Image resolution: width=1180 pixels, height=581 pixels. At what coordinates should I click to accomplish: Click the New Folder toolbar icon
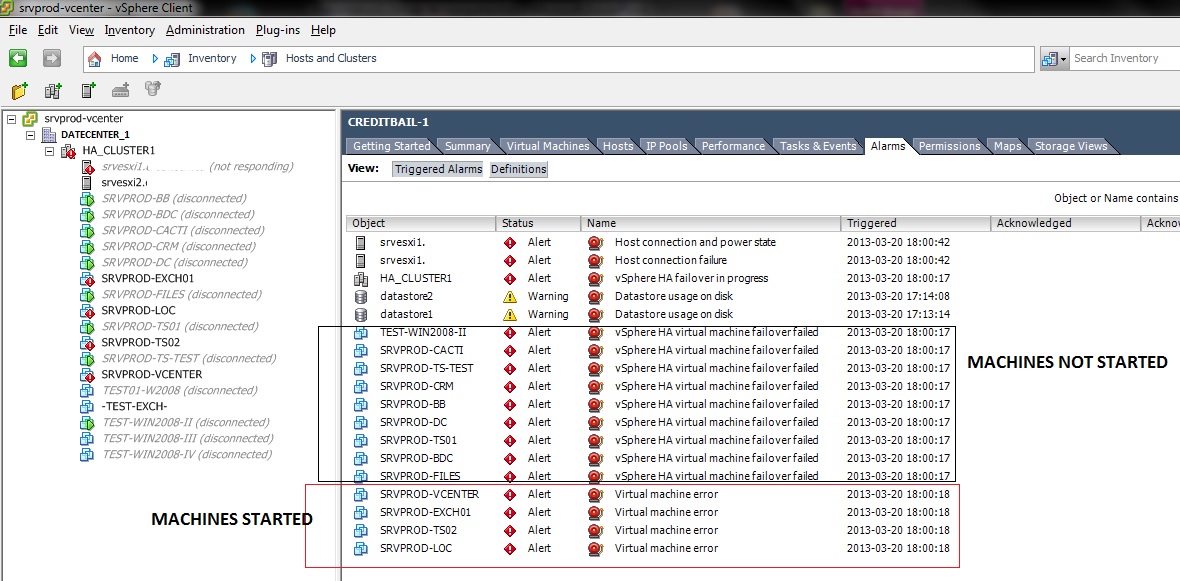point(20,91)
